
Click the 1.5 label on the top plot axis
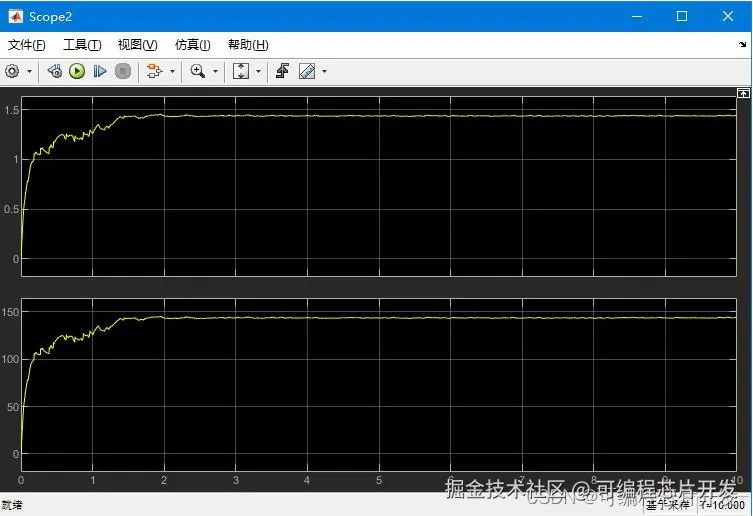pyautogui.click(x=12, y=110)
